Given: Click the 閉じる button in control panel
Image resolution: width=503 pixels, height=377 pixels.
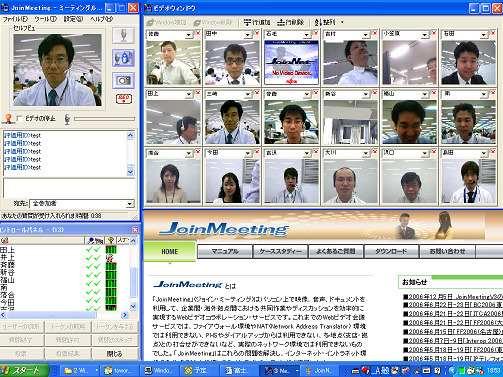Looking at the screenshot, I should [x=115, y=354].
